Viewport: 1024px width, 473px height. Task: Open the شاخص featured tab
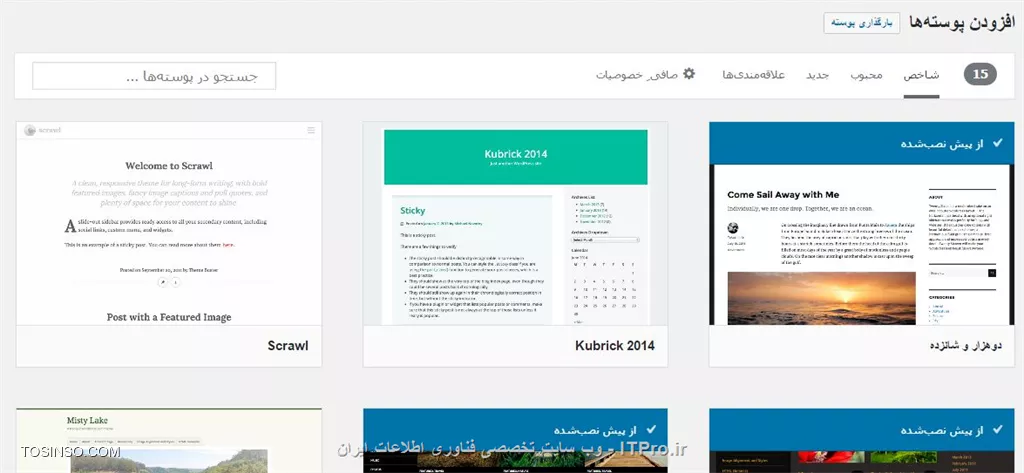click(x=921, y=75)
